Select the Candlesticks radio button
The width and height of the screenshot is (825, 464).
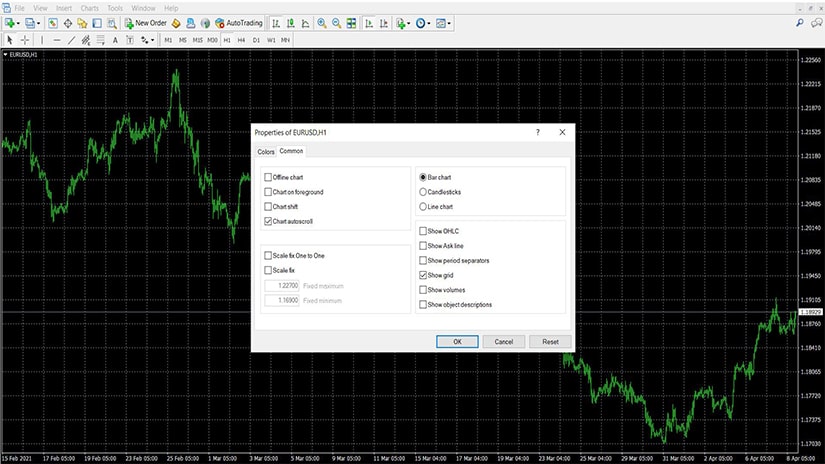point(424,191)
